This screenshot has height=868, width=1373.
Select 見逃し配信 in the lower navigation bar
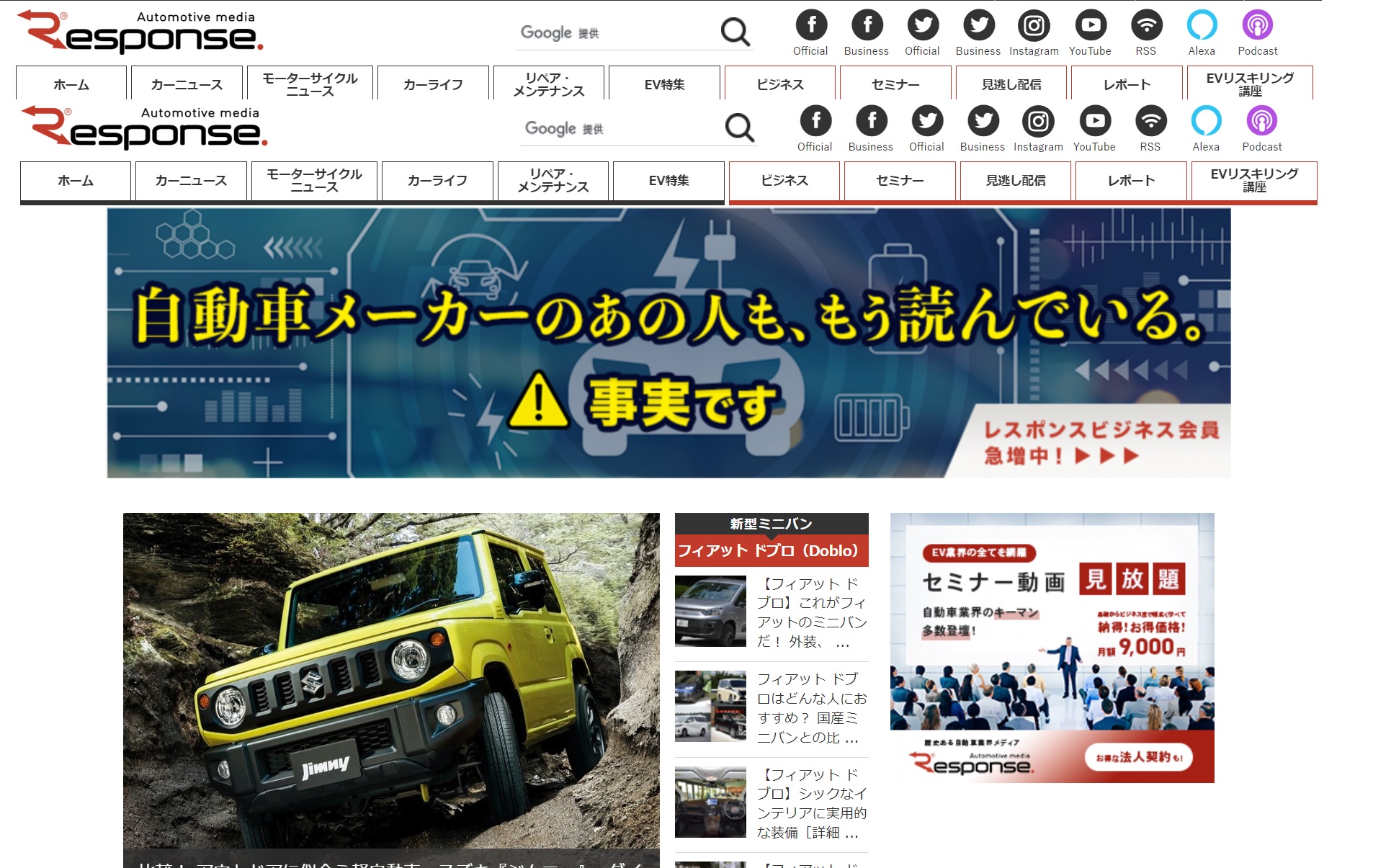pos(1016,181)
